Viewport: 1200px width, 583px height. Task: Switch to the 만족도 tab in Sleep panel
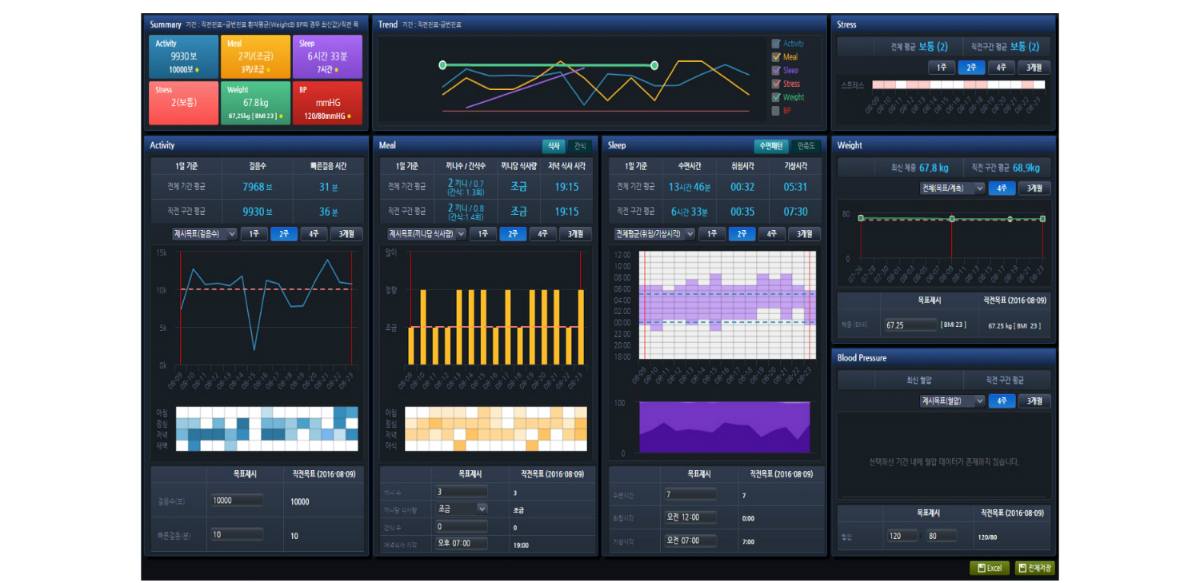(805, 146)
